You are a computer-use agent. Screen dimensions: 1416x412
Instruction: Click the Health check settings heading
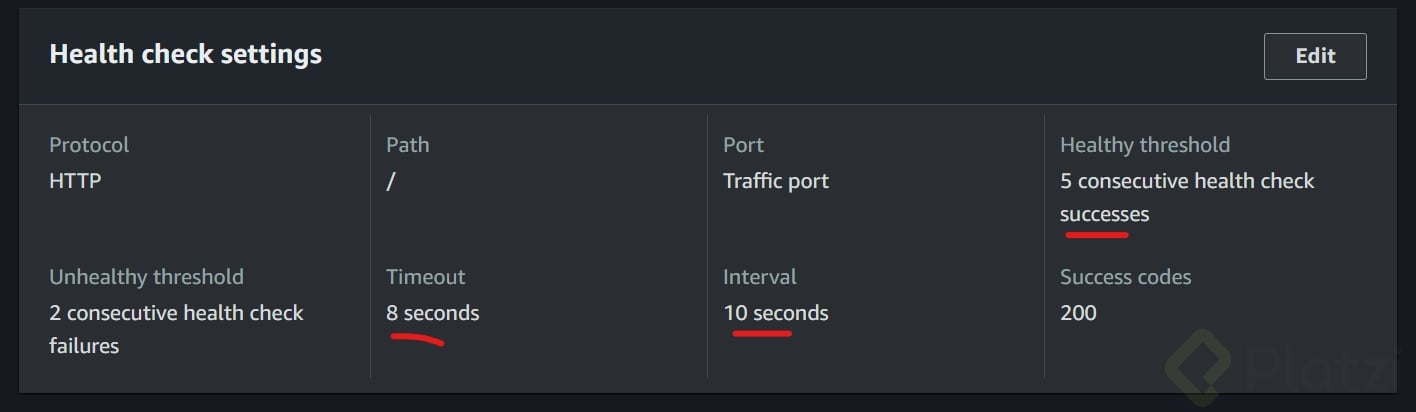pyautogui.click(x=186, y=54)
